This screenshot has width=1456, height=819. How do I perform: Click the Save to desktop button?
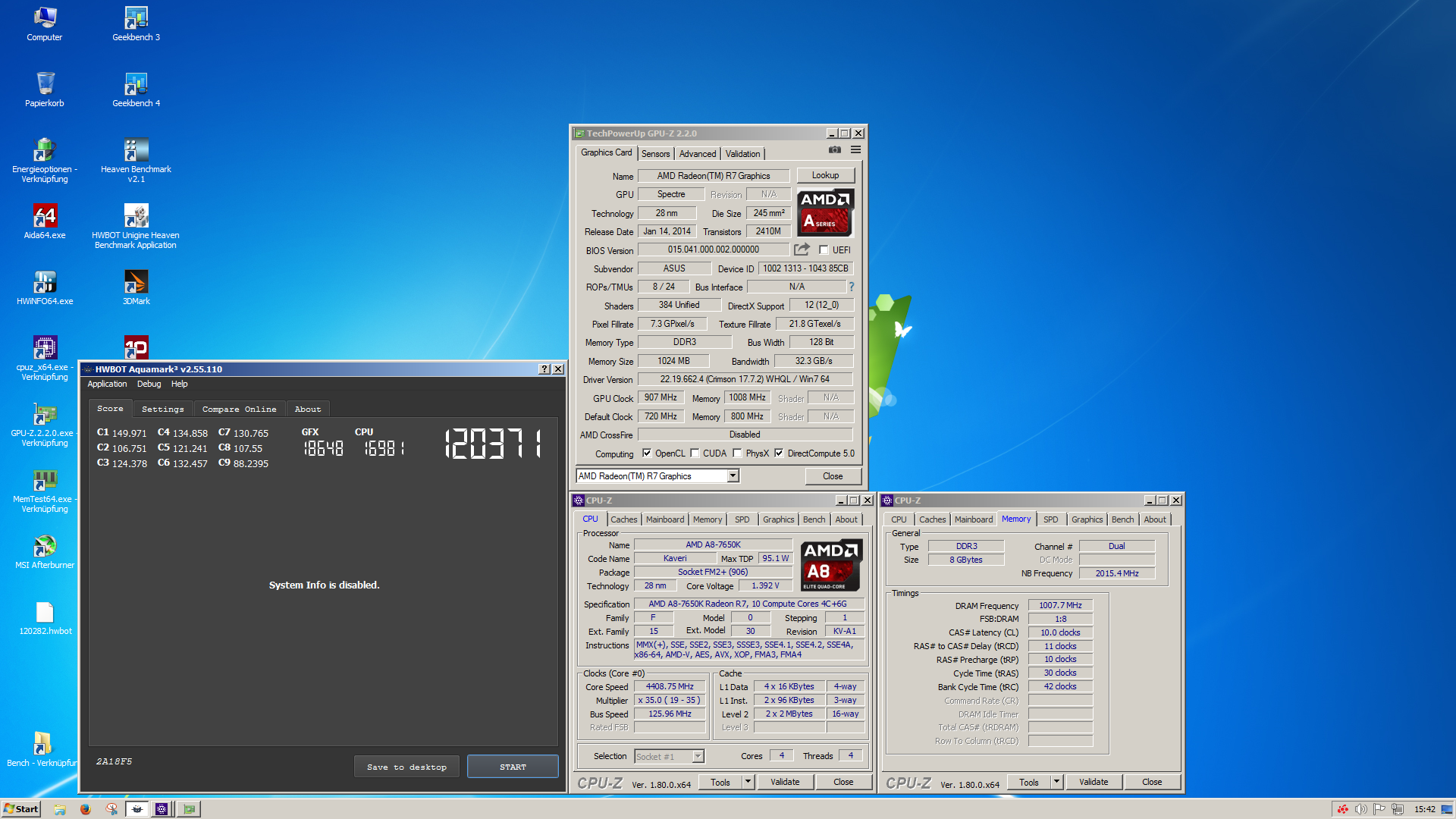click(406, 767)
